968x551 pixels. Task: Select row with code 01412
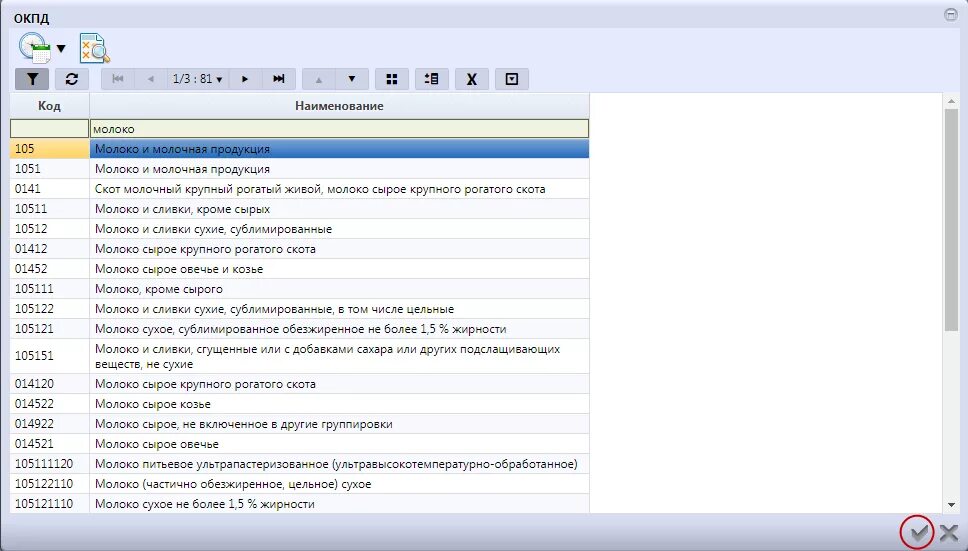(299, 249)
